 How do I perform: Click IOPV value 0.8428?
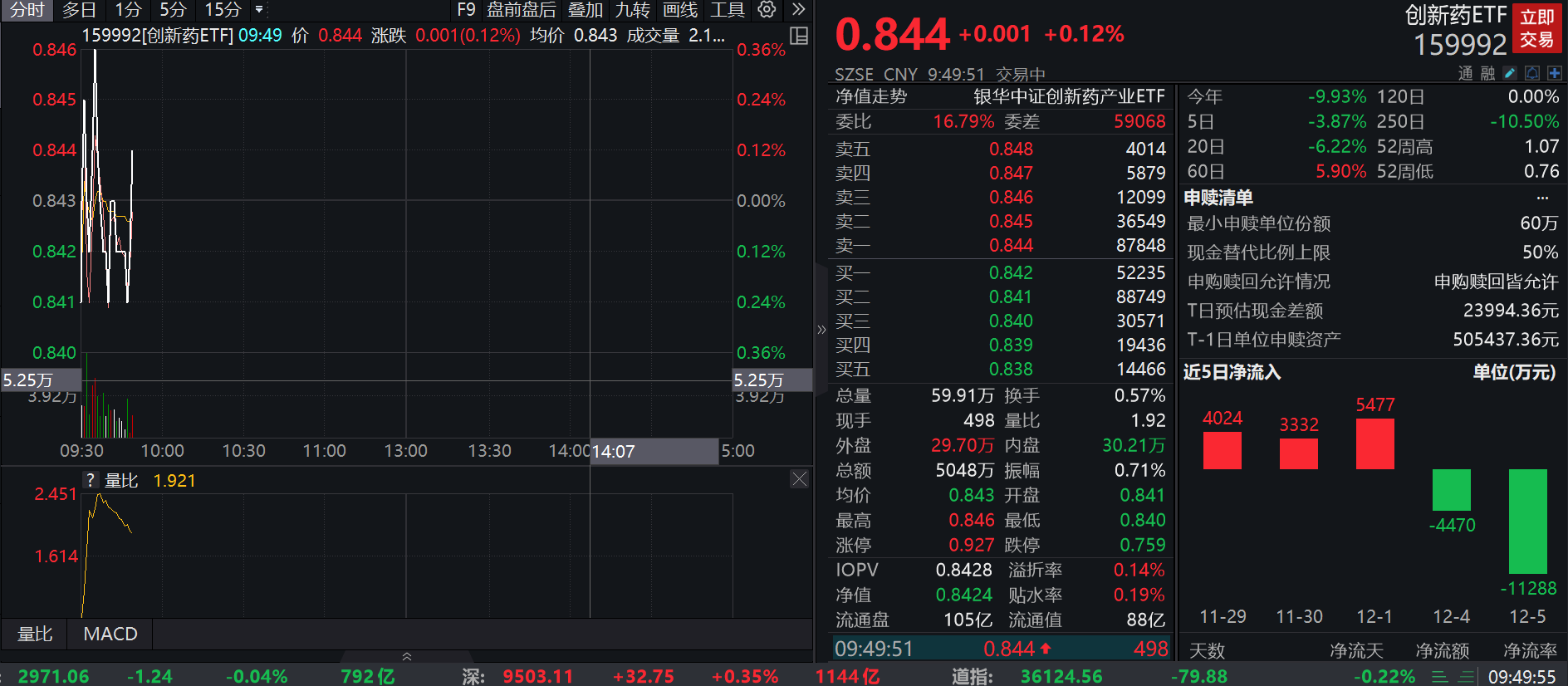click(963, 570)
